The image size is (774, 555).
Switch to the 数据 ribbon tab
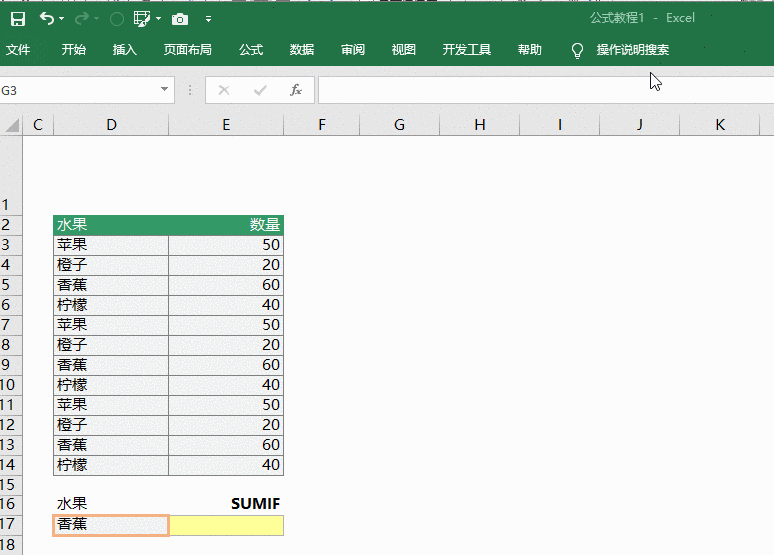tap(302, 50)
